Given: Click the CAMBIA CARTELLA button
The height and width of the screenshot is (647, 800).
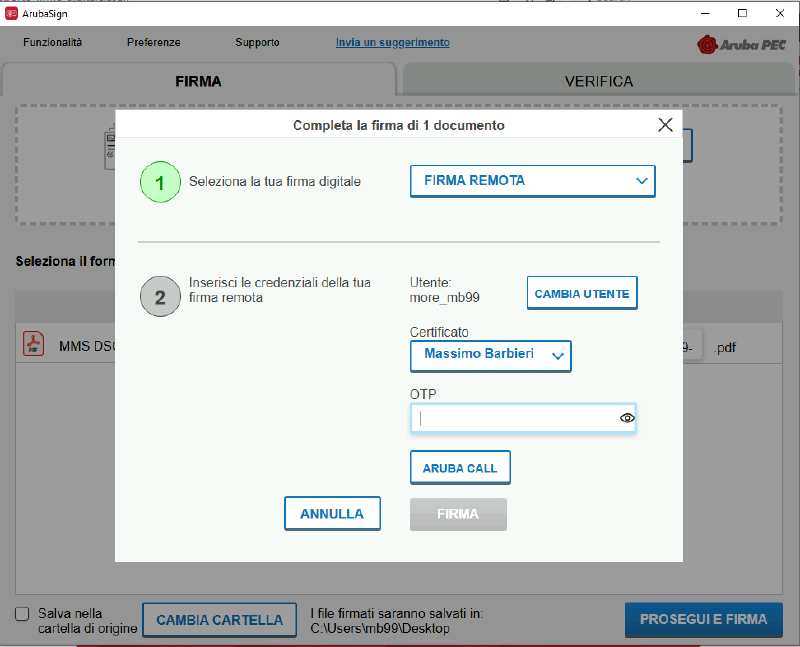Looking at the screenshot, I should [219, 620].
